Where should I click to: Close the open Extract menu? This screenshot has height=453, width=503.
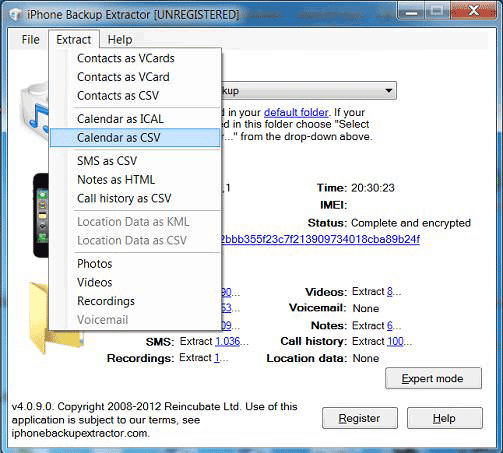pyautogui.click(x=74, y=40)
